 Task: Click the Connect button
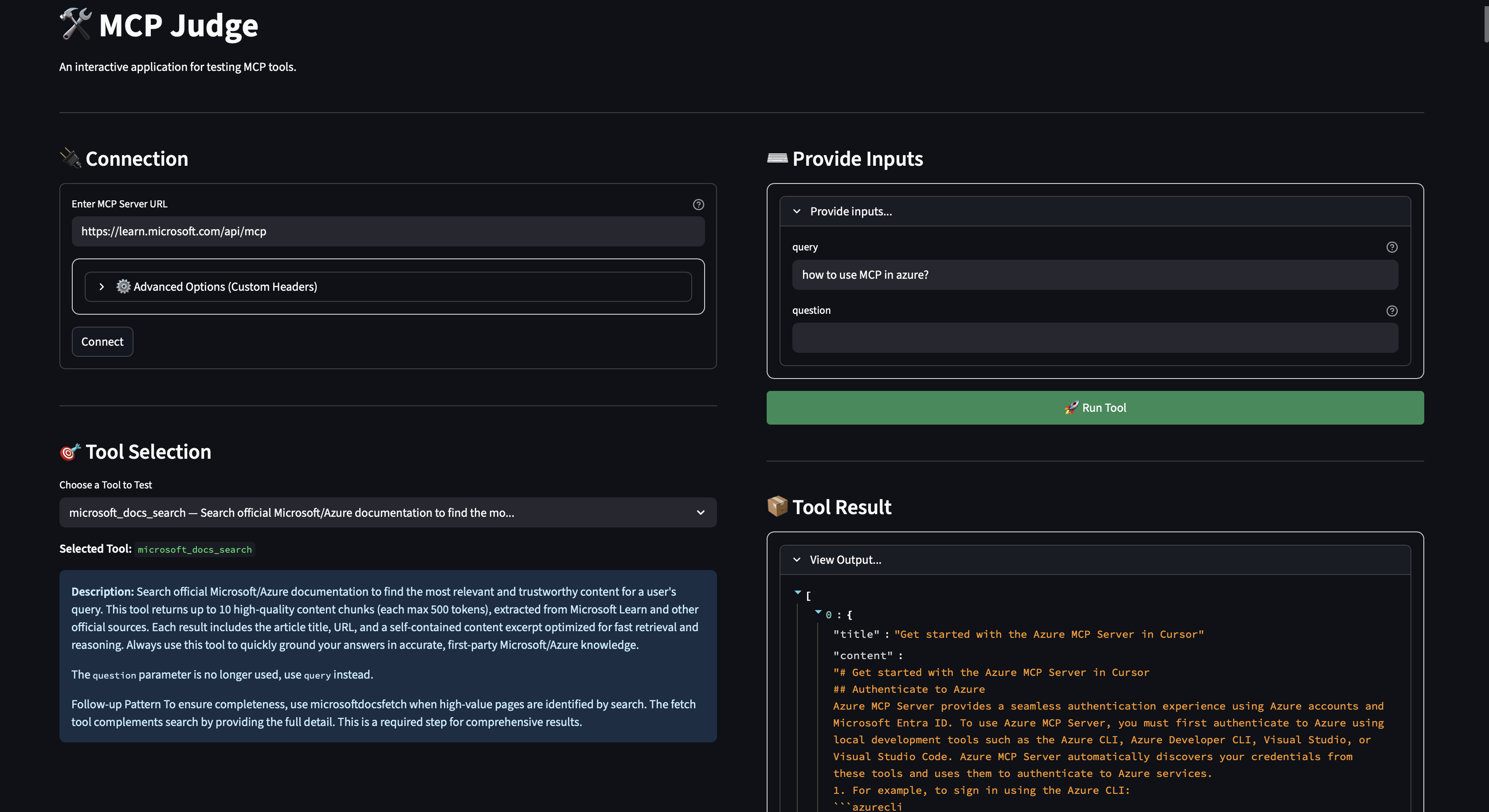point(102,342)
